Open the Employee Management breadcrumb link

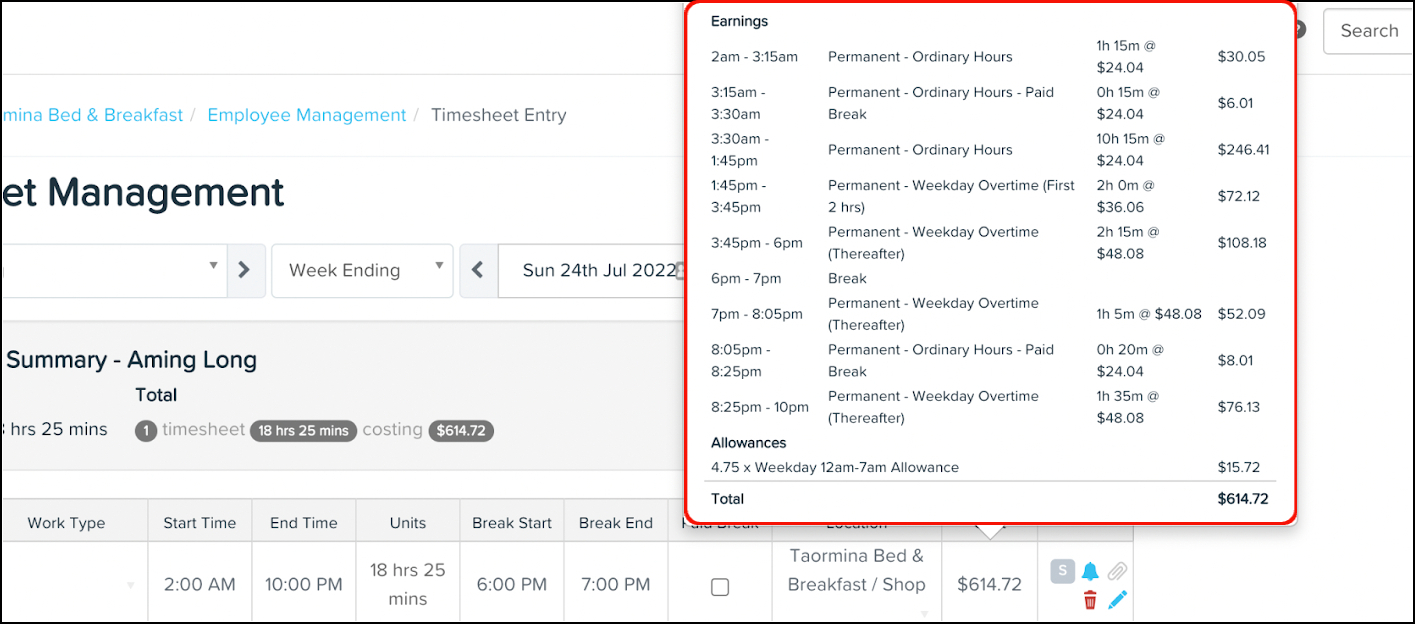point(306,115)
